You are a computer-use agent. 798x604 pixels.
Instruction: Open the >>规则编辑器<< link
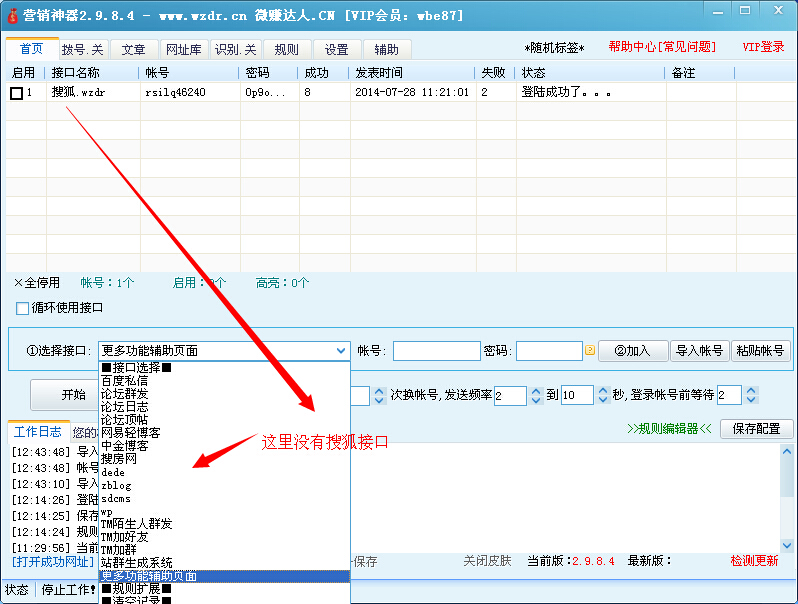[x=669, y=429]
